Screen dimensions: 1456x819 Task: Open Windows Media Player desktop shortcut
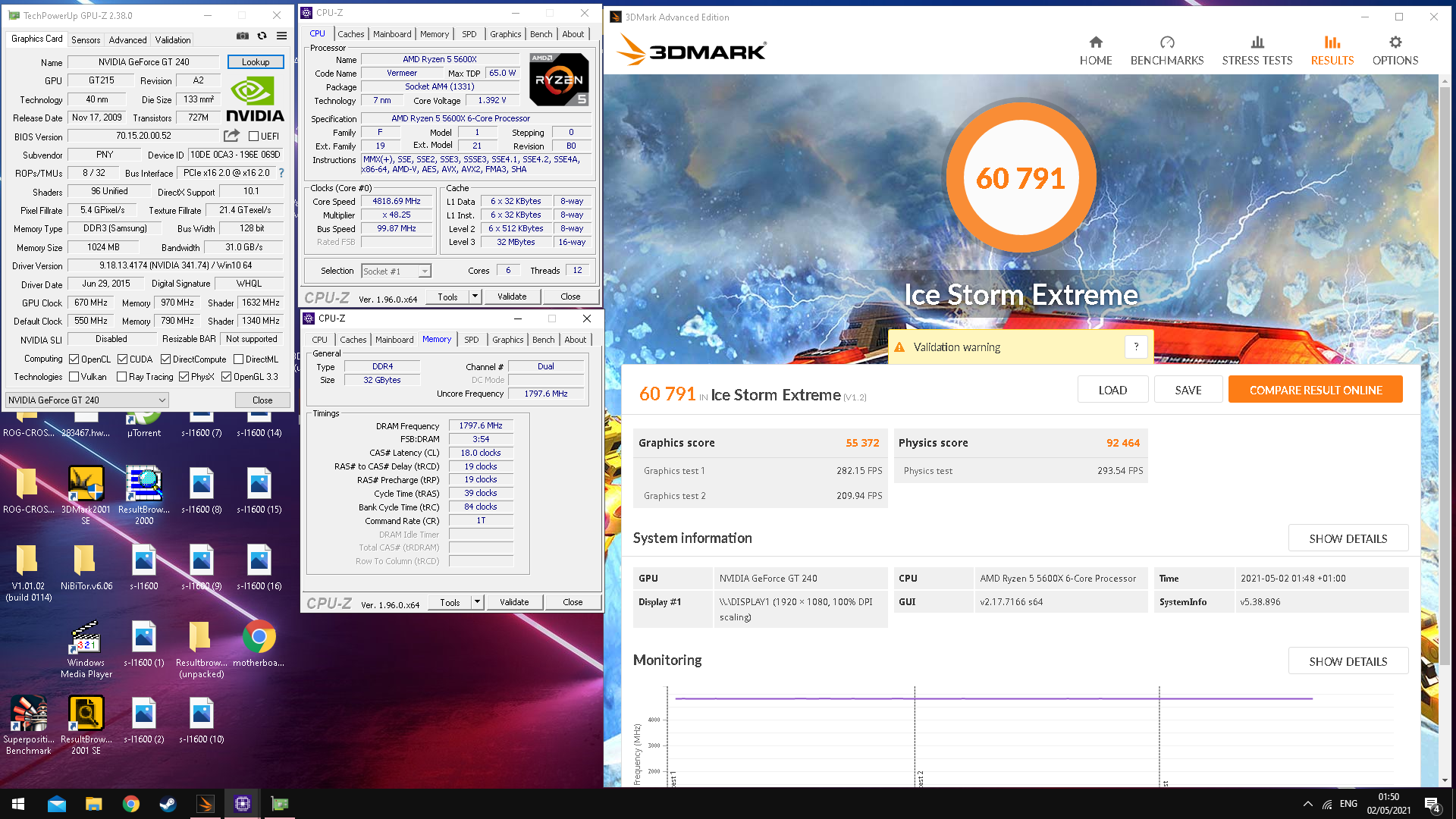pos(86,650)
